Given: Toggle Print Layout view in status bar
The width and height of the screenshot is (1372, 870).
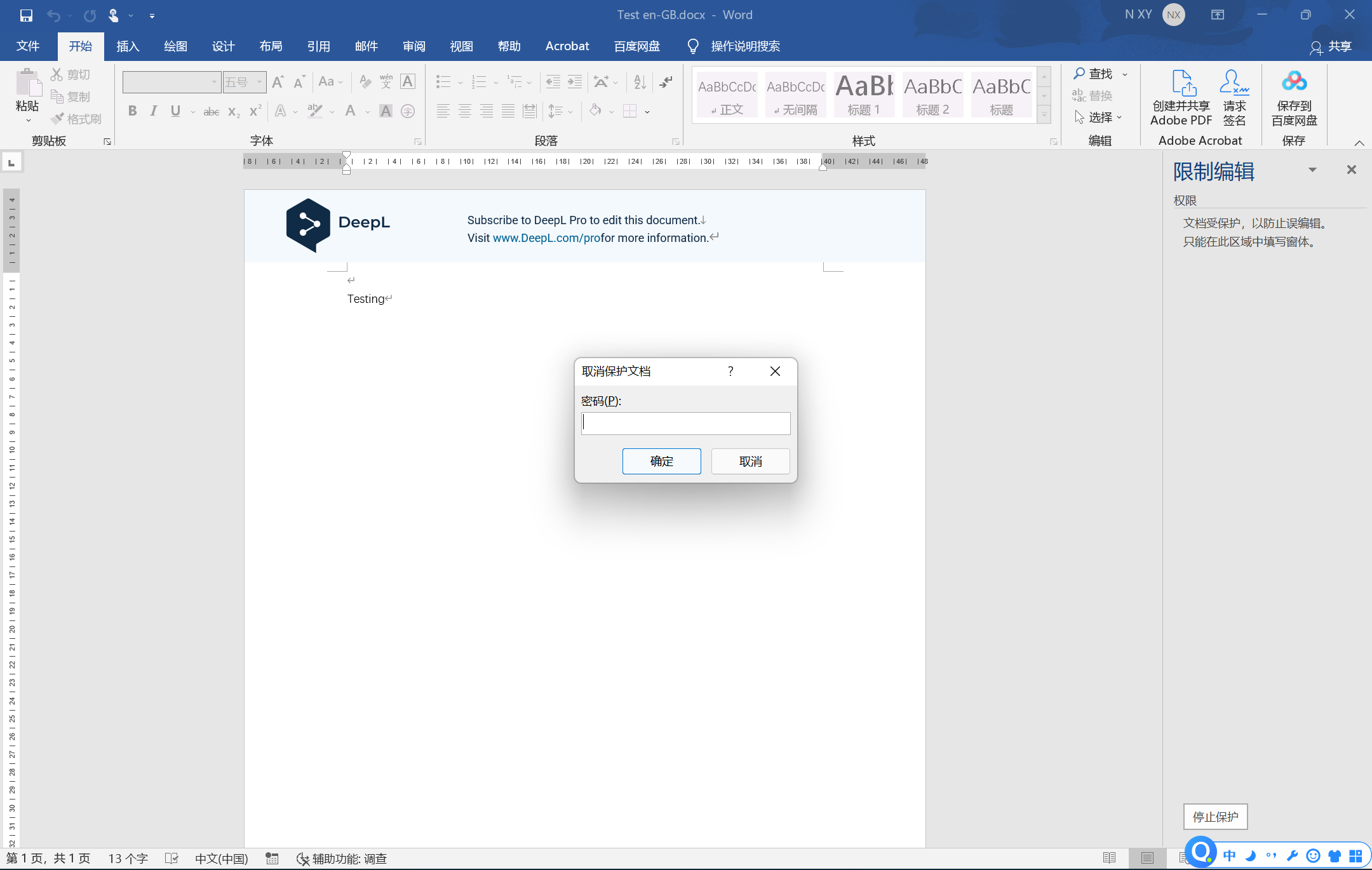Looking at the screenshot, I should click(x=1147, y=858).
